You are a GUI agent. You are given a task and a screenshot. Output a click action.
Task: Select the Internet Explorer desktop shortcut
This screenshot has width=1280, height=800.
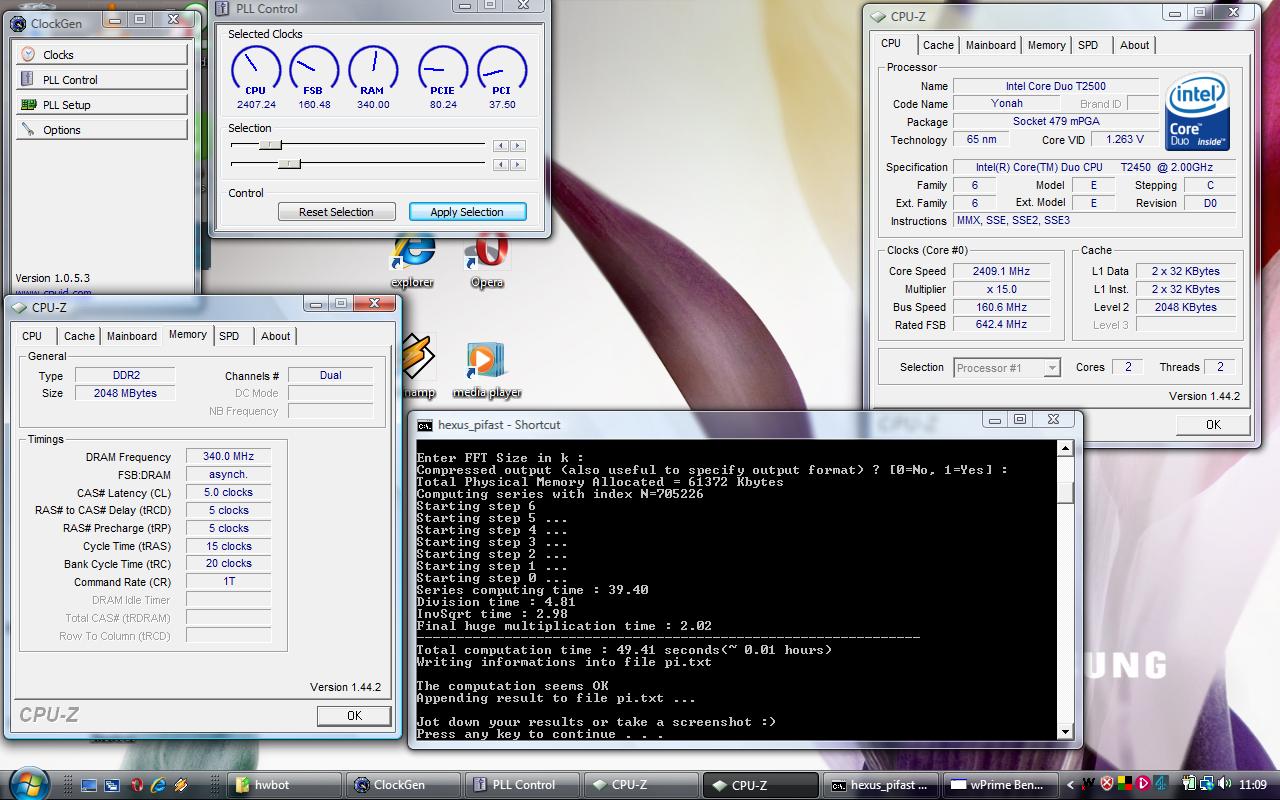tap(413, 262)
